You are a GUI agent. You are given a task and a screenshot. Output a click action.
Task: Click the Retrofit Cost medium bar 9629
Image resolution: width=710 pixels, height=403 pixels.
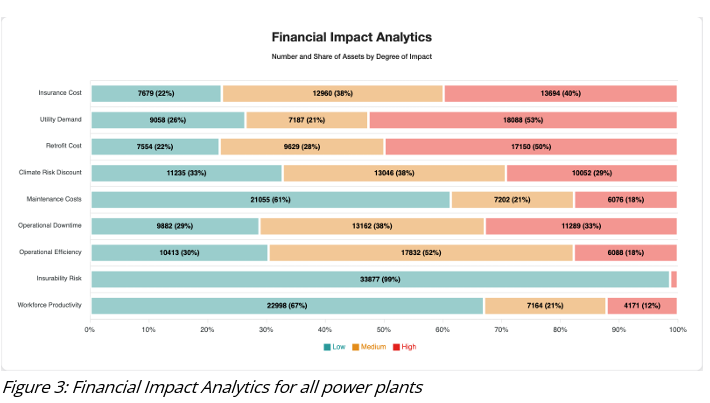(302, 146)
